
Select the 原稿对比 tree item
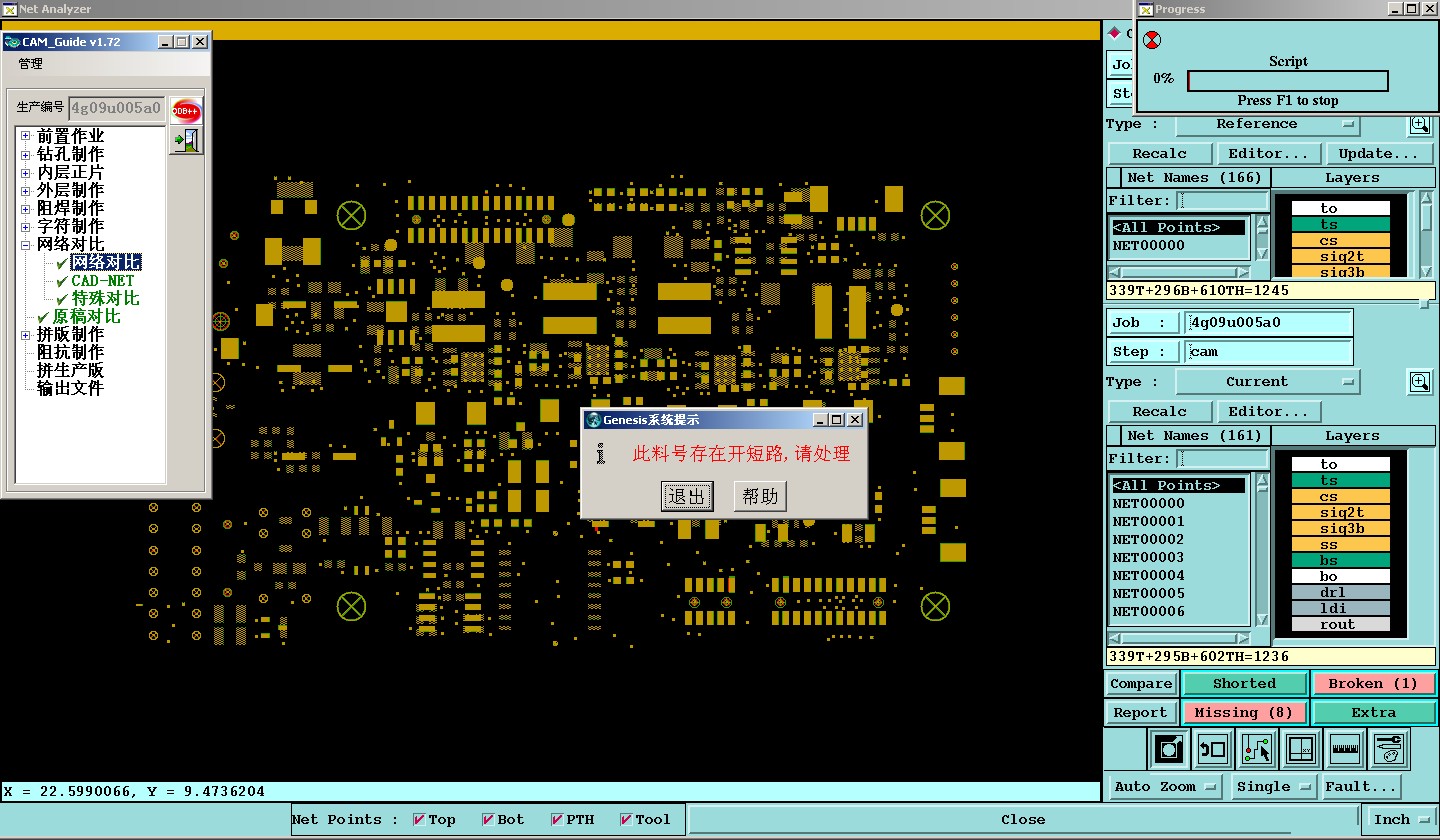click(x=86, y=317)
